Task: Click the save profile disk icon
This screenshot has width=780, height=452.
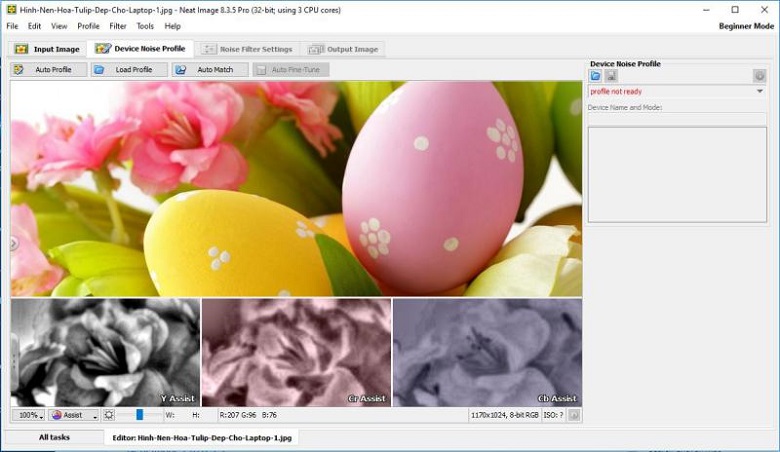Action: click(611, 76)
